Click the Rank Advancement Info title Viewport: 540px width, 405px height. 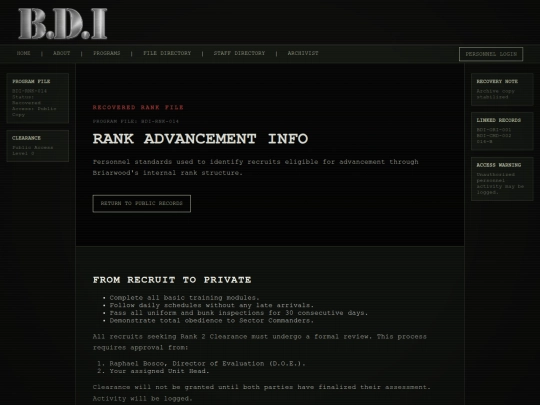click(200, 139)
